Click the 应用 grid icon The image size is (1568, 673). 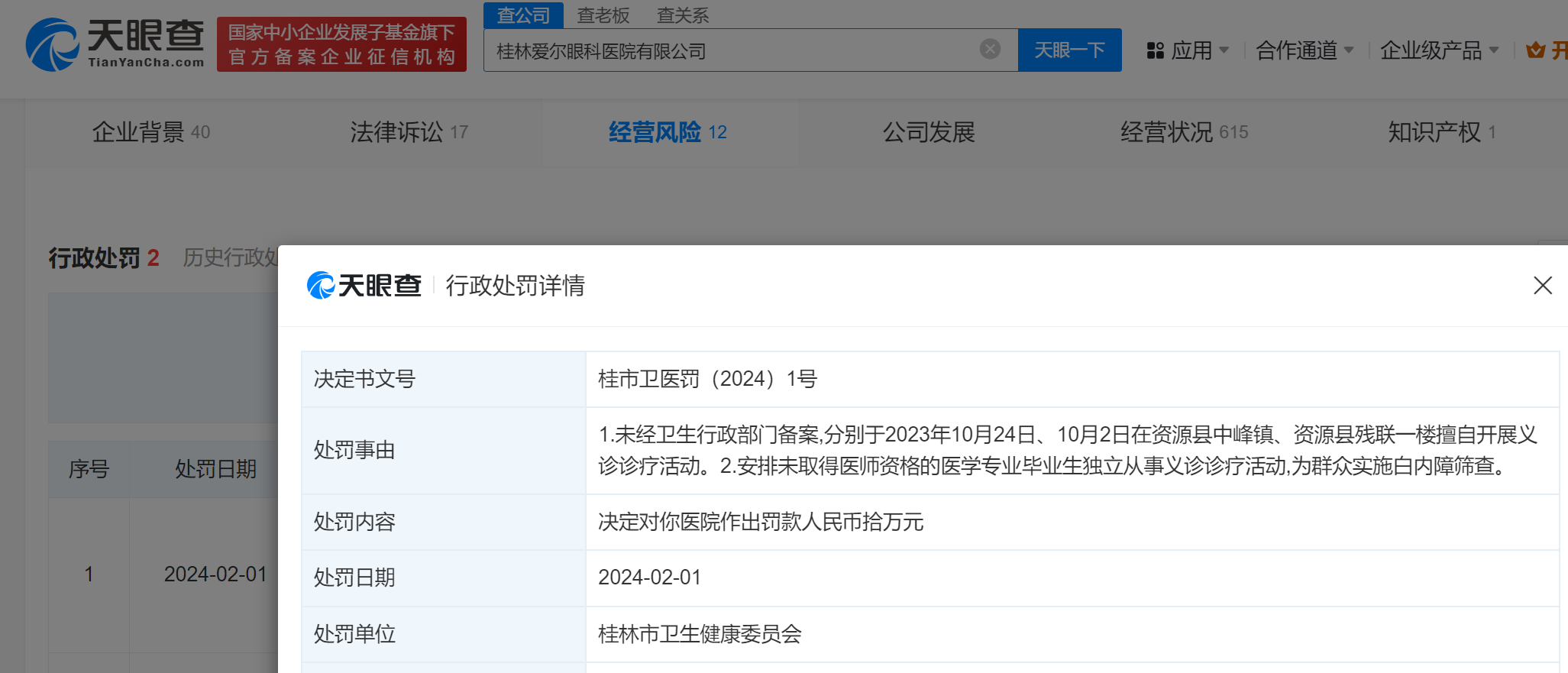point(1155,50)
